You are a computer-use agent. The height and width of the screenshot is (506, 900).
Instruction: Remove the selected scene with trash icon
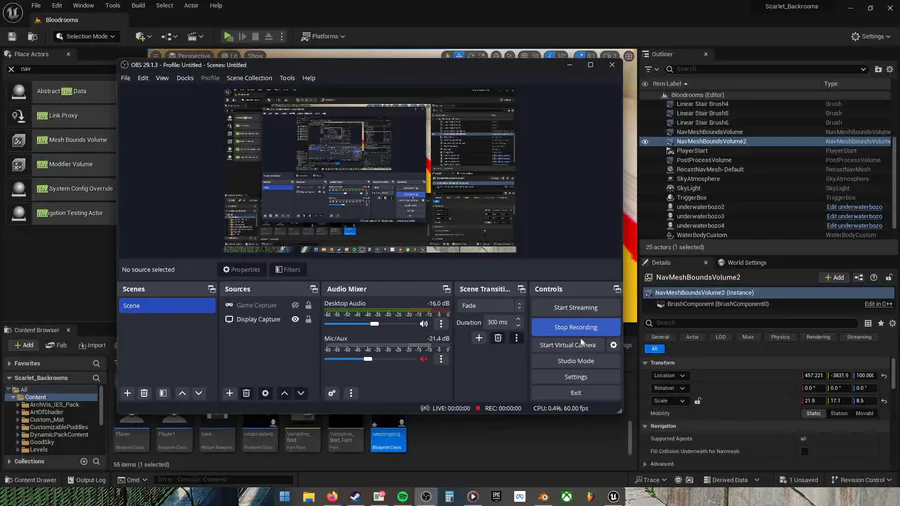coord(144,393)
